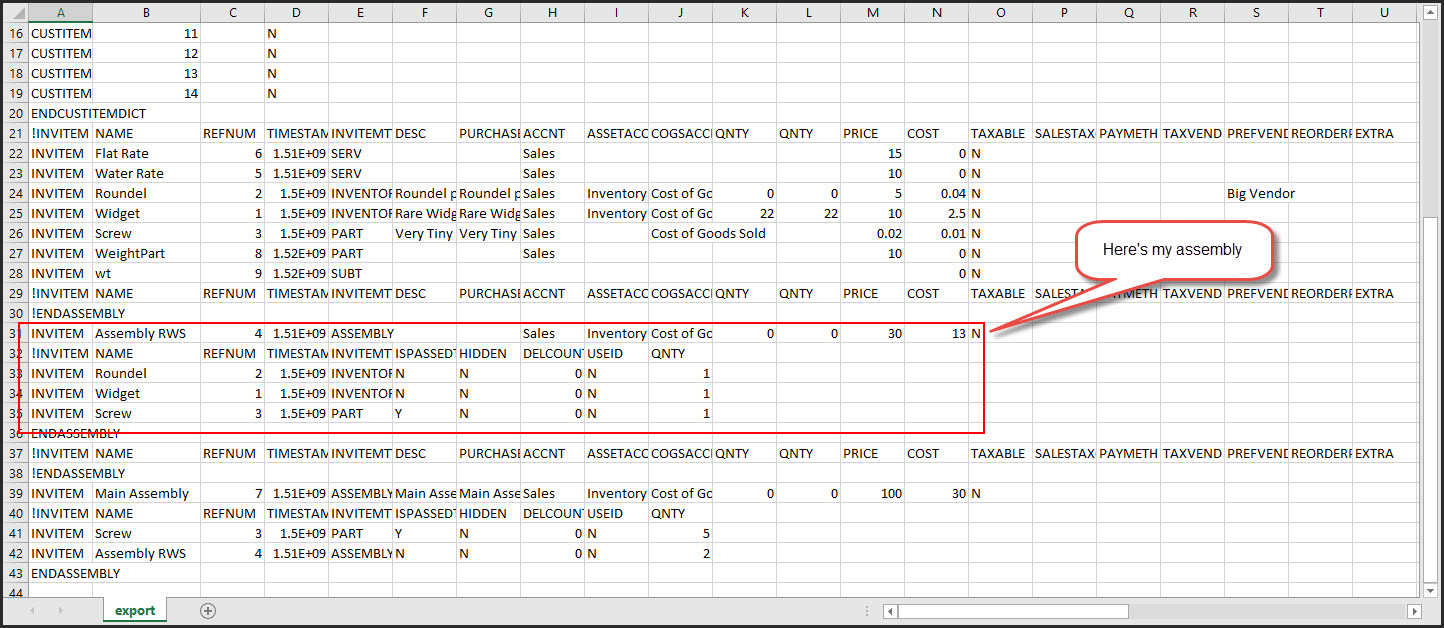Switch to the export sheet tab

[135, 610]
